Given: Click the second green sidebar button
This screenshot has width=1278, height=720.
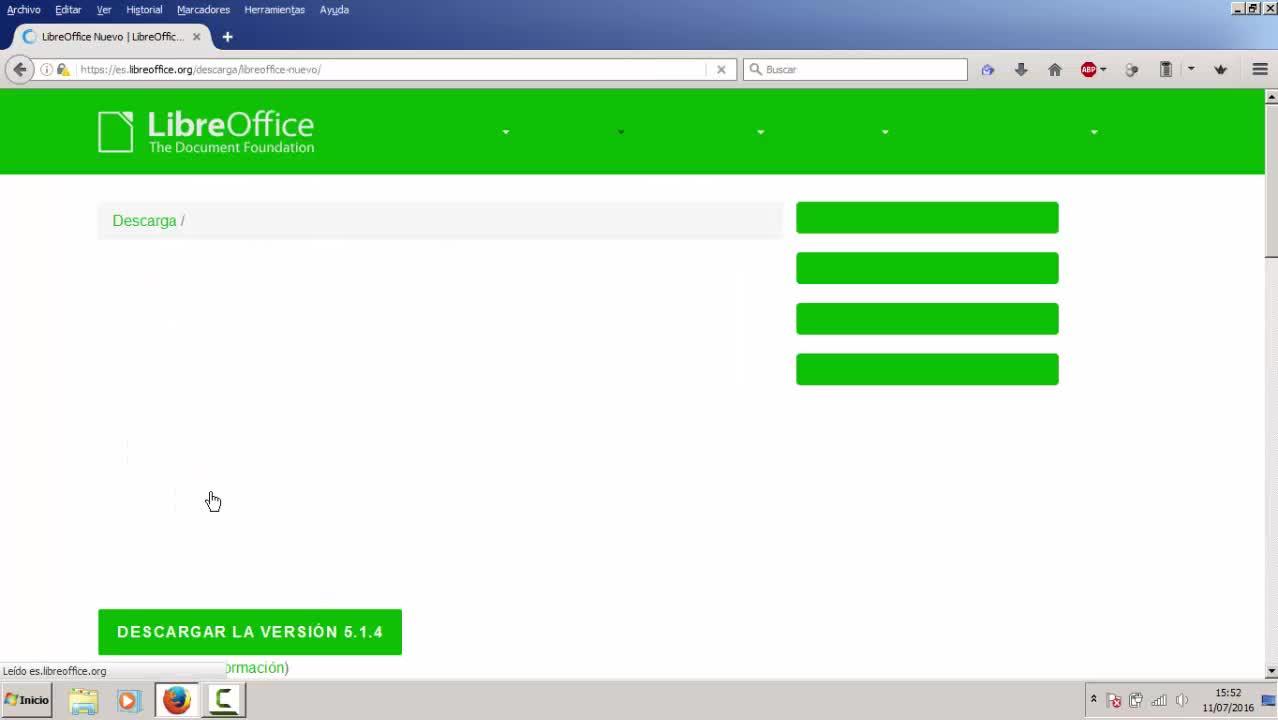Looking at the screenshot, I should point(927,268).
